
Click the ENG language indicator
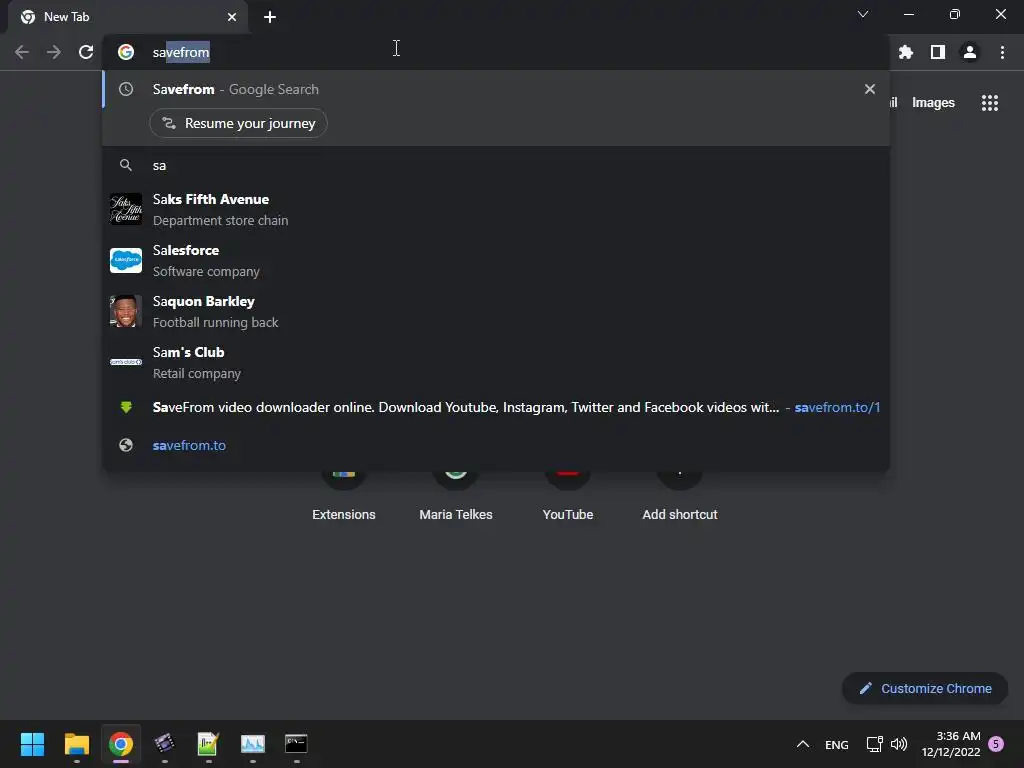[837, 744]
